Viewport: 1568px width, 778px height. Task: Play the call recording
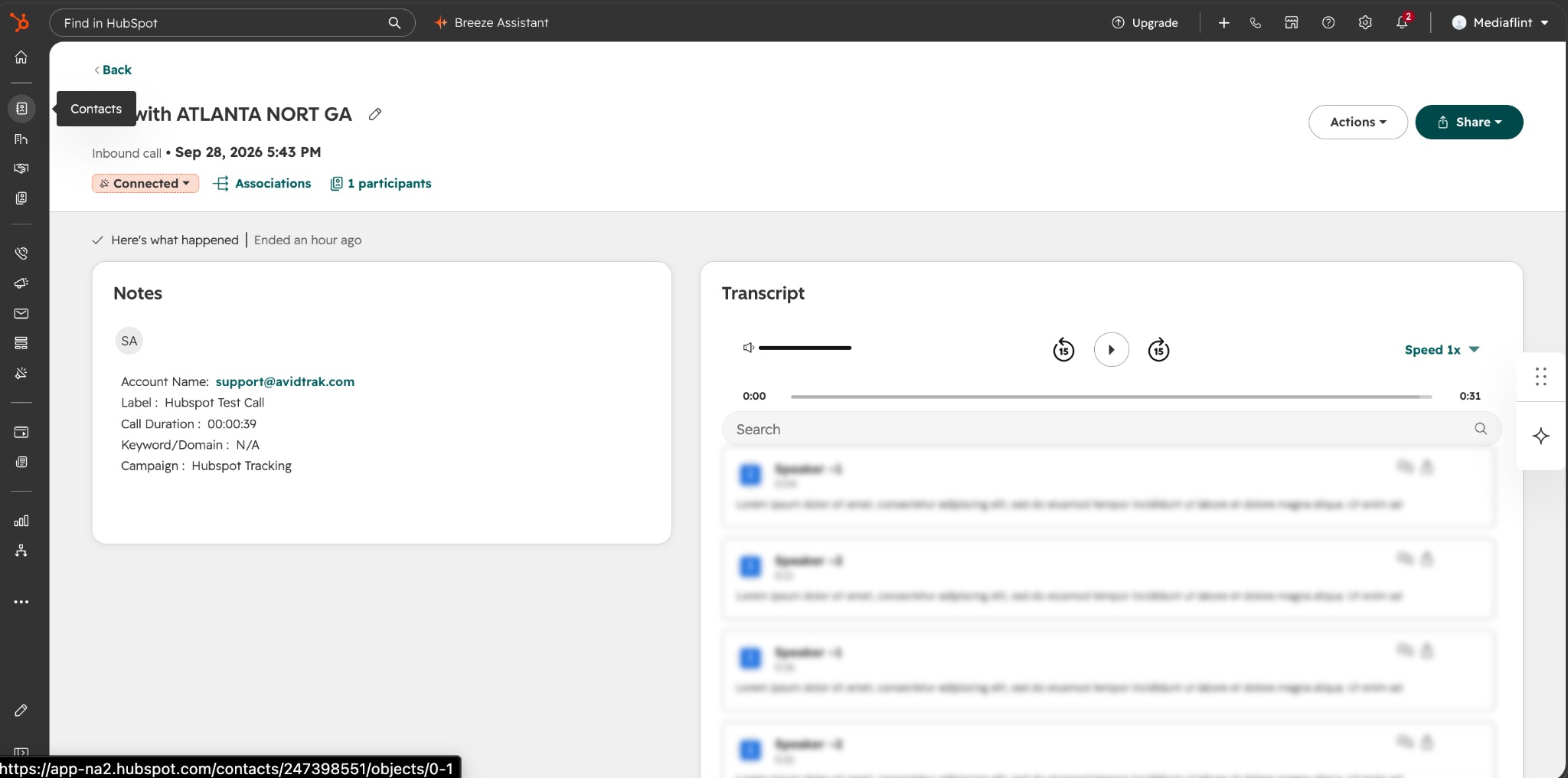(1111, 350)
